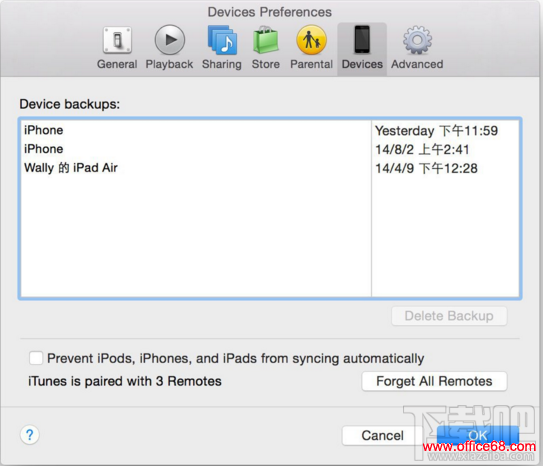
Task: Click the help question mark button
Action: [x=30, y=434]
